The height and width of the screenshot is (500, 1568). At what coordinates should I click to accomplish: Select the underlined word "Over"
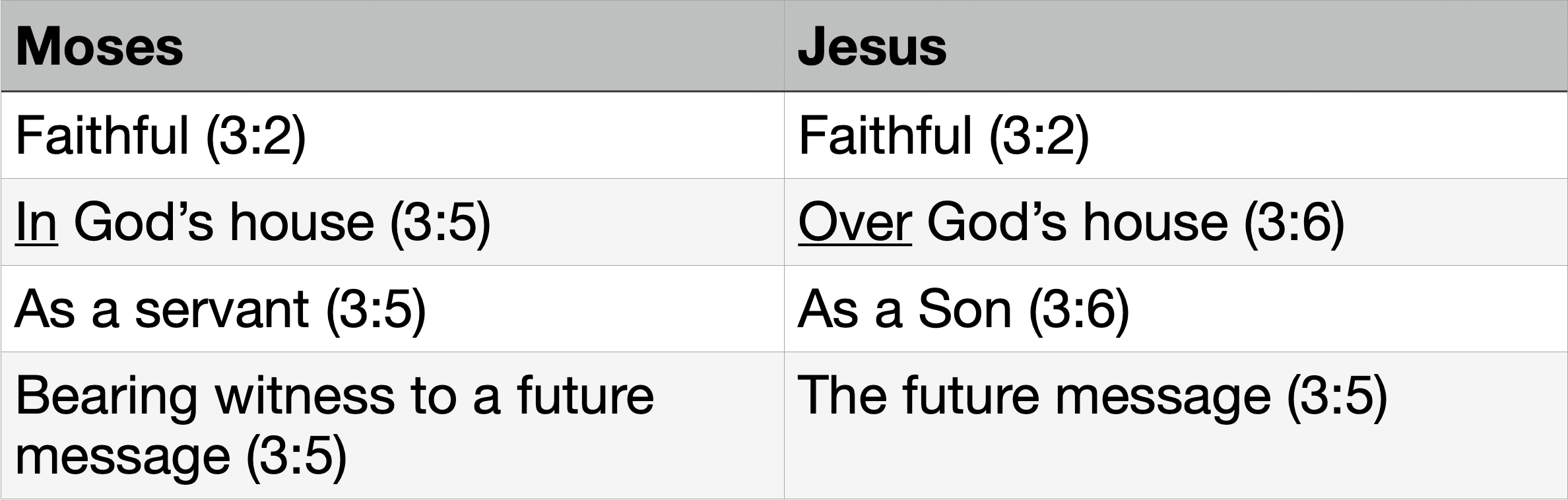coord(855,222)
